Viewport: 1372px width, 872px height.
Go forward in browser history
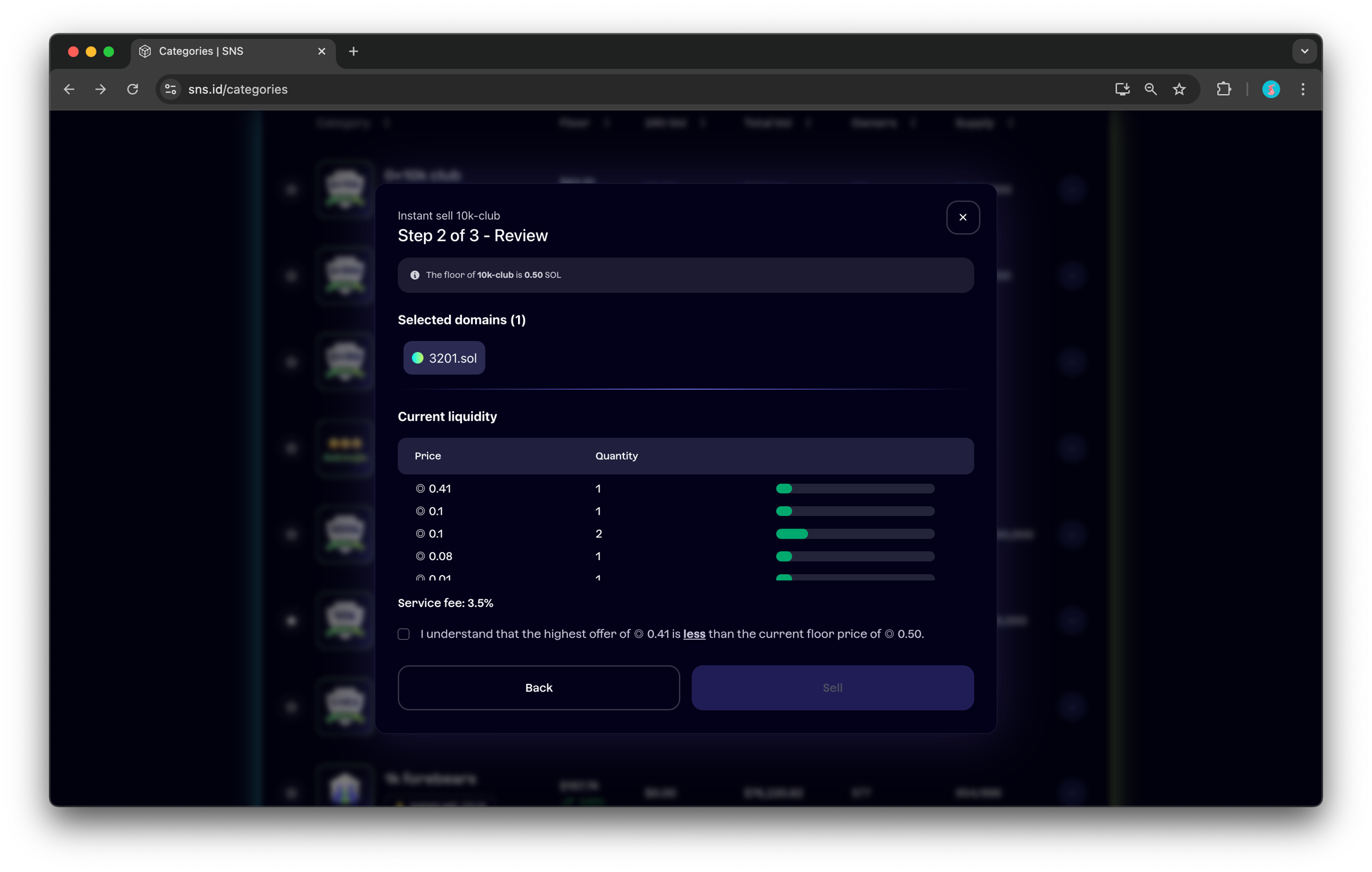(x=101, y=89)
